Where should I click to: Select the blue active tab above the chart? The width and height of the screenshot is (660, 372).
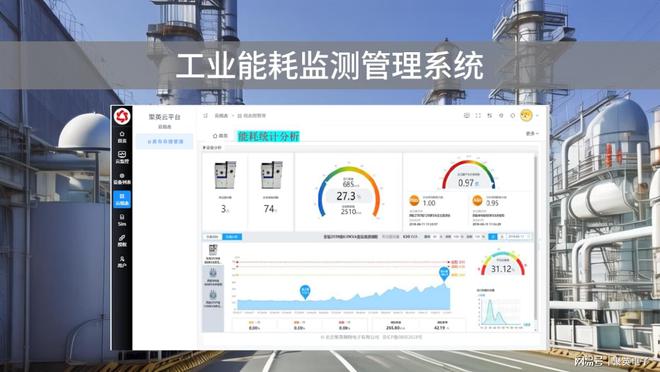tap(232, 237)
